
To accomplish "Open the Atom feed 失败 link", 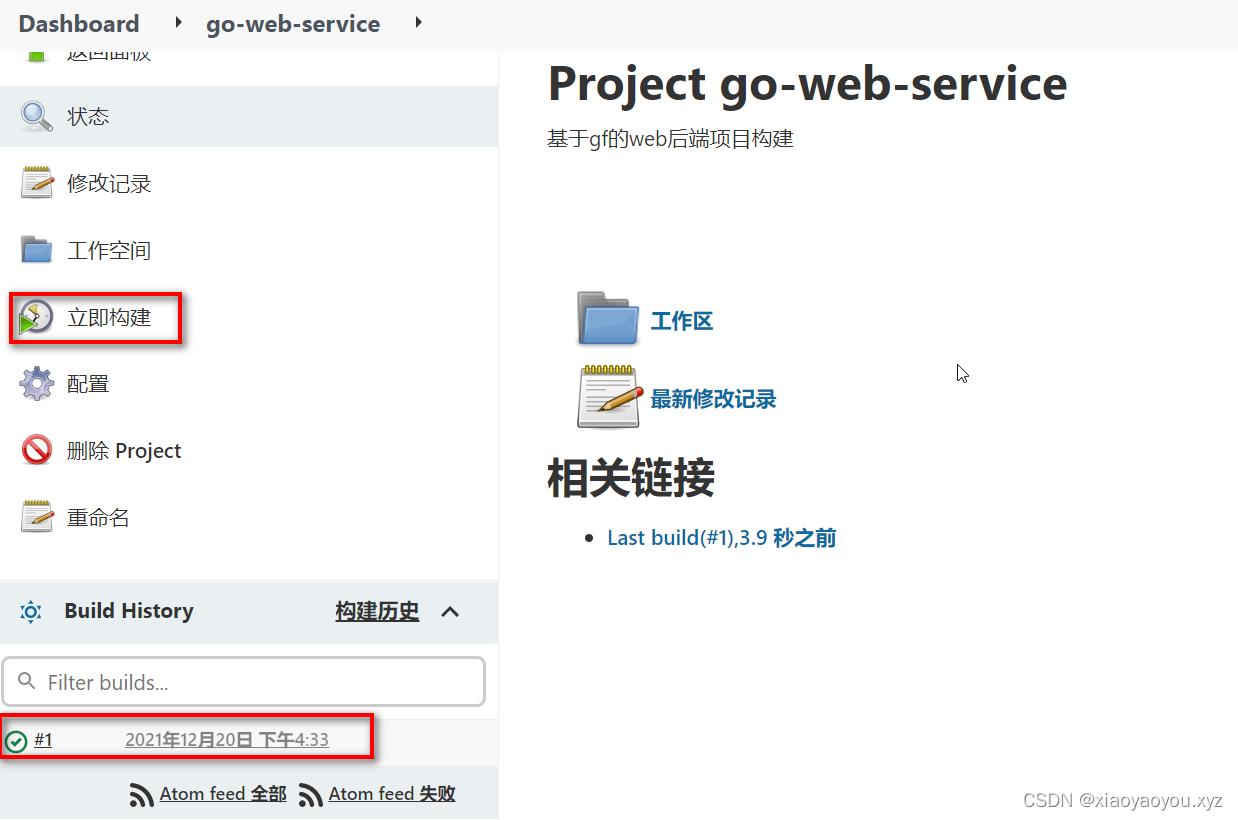I will 392,794.
